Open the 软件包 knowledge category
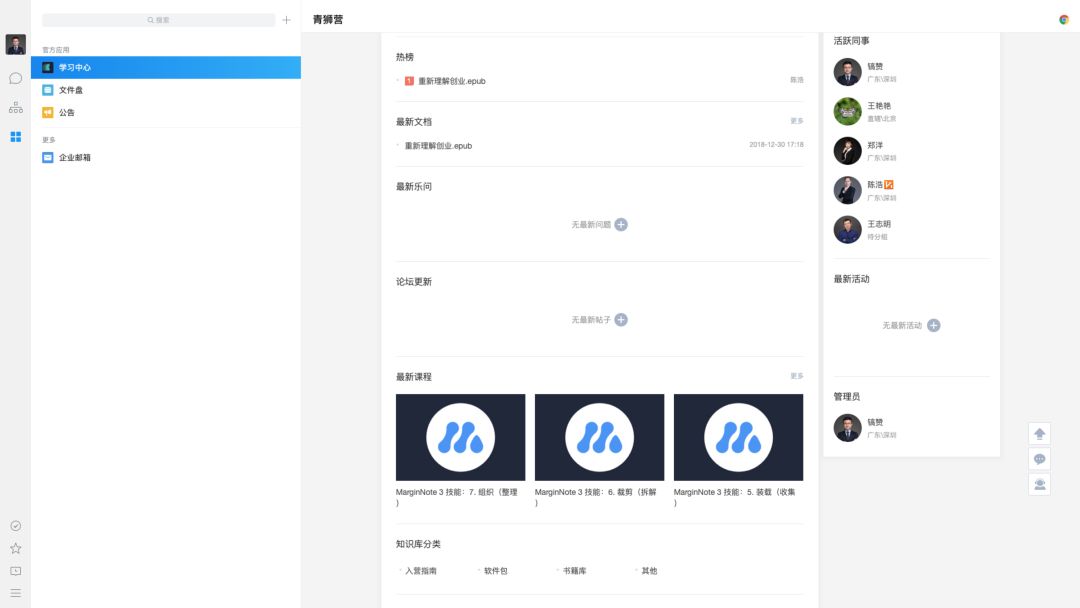This screenshot has height=608, width=1080. tap(495, 571)
